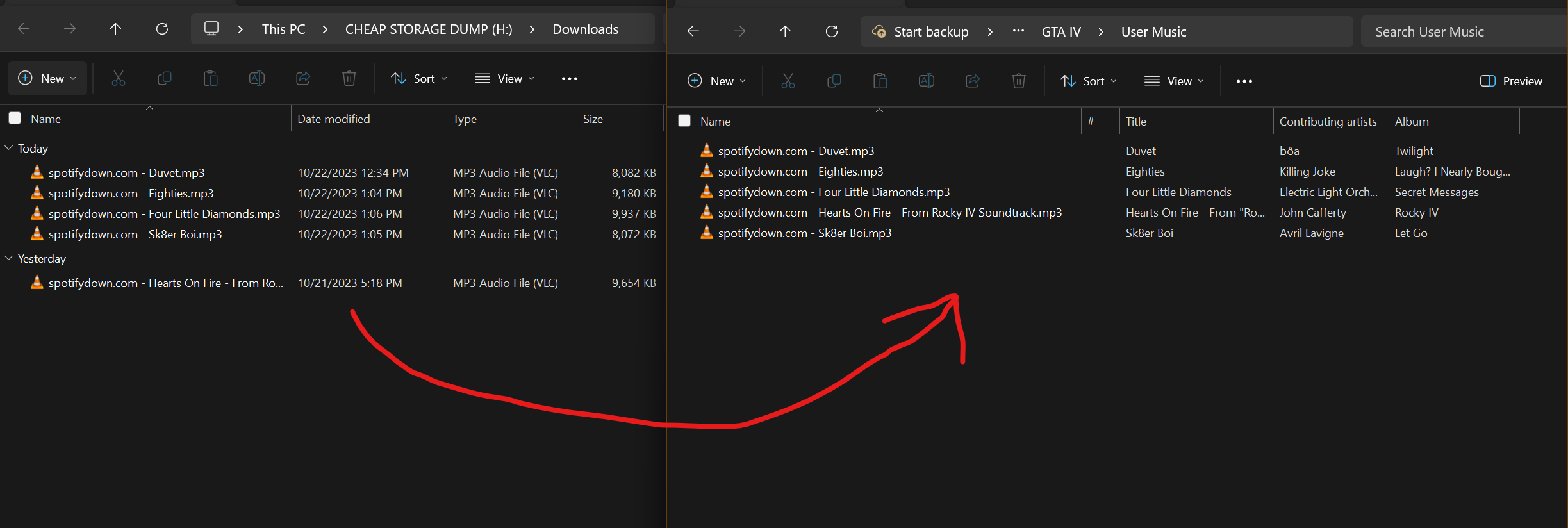Refresh the User Music window
1568x528 pixels.
pos(832,31)
